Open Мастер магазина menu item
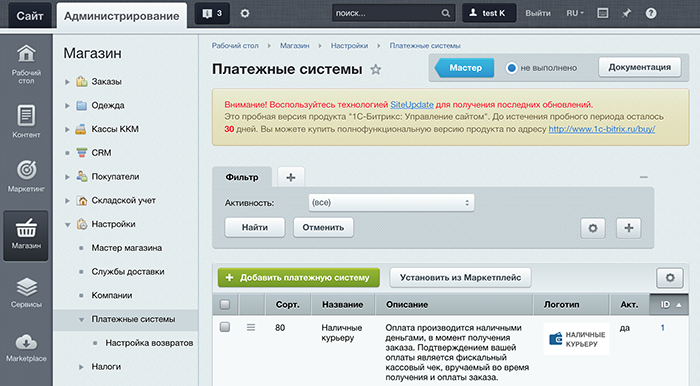This screenshot has width=700, height=386. coord(127,248)
